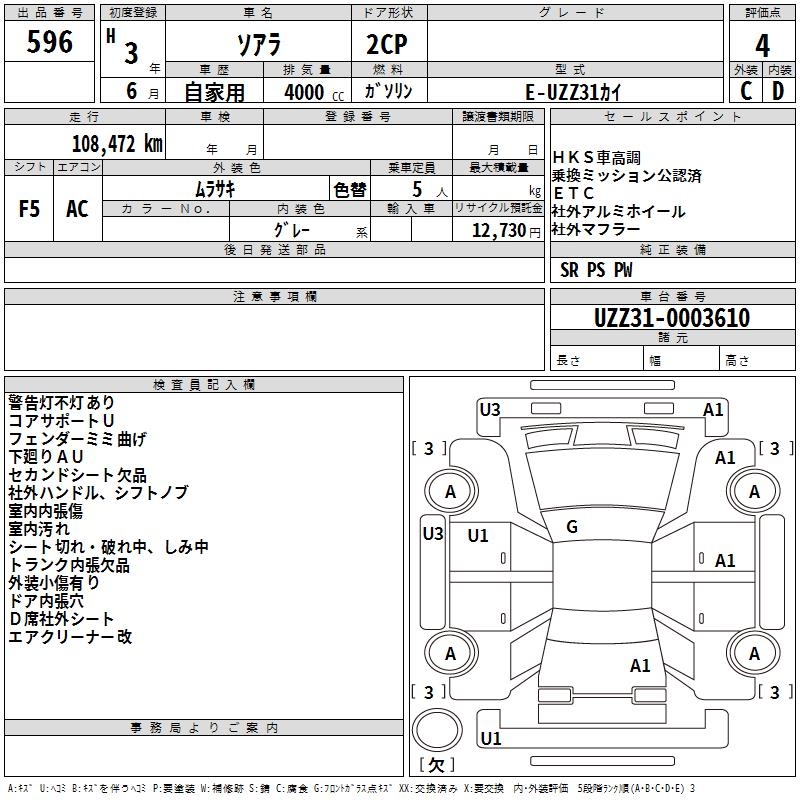The width and height of the screenshot is (800, 800).
Task: Click the note 下廻りAU
Action: click(x=45, y=457)
